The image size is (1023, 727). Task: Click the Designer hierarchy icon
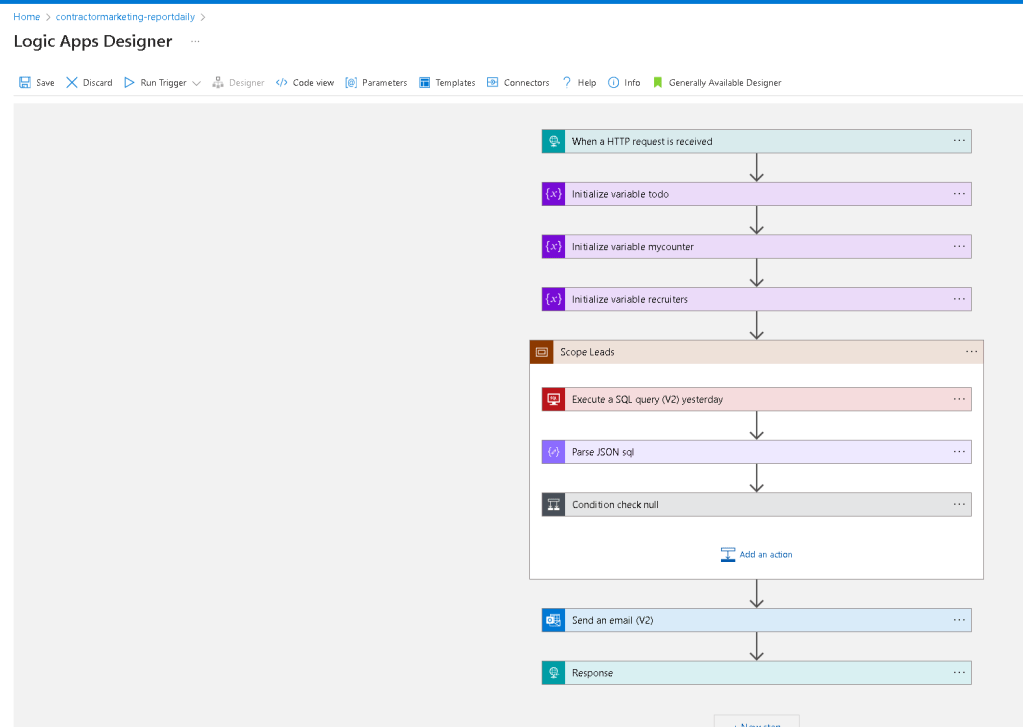coord(218,82)
